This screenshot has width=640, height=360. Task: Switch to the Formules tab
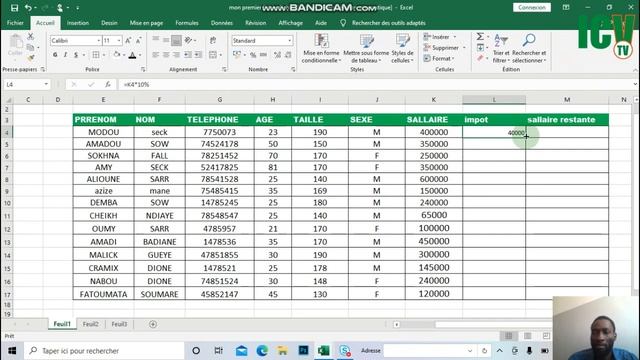tap(187, 23)
